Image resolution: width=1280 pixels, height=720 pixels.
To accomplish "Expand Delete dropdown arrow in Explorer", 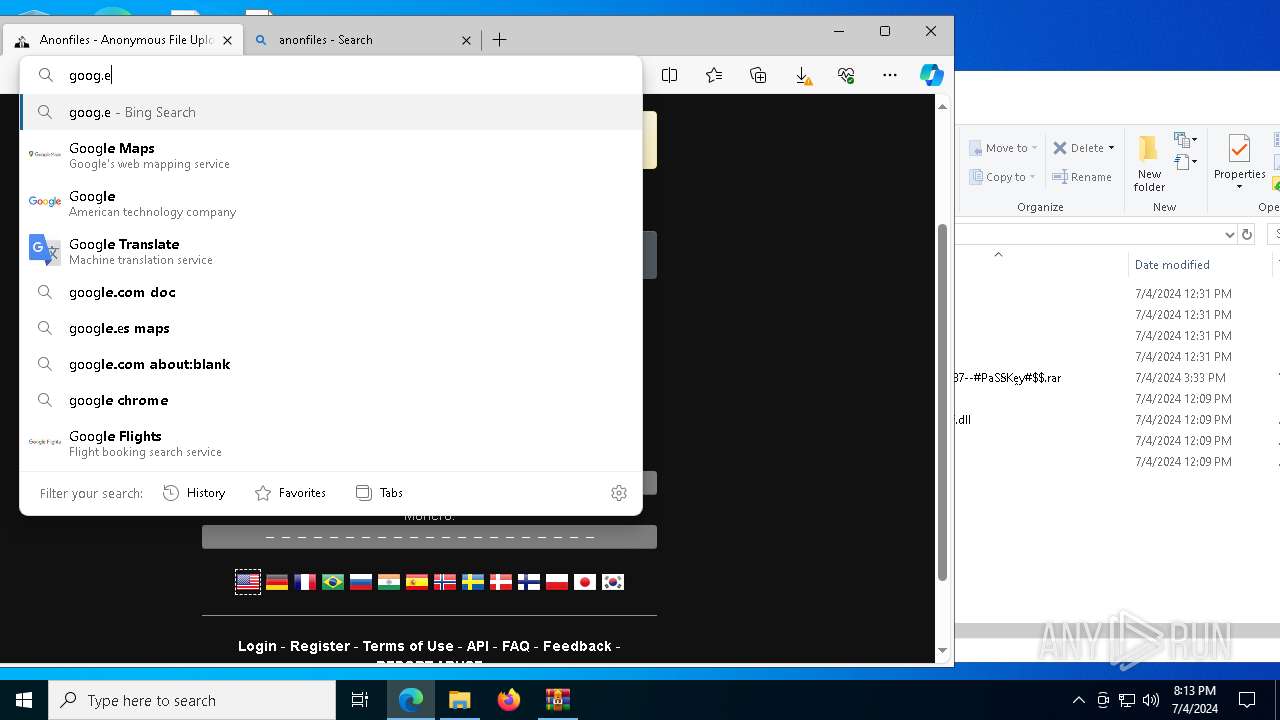I will 1111,148.
